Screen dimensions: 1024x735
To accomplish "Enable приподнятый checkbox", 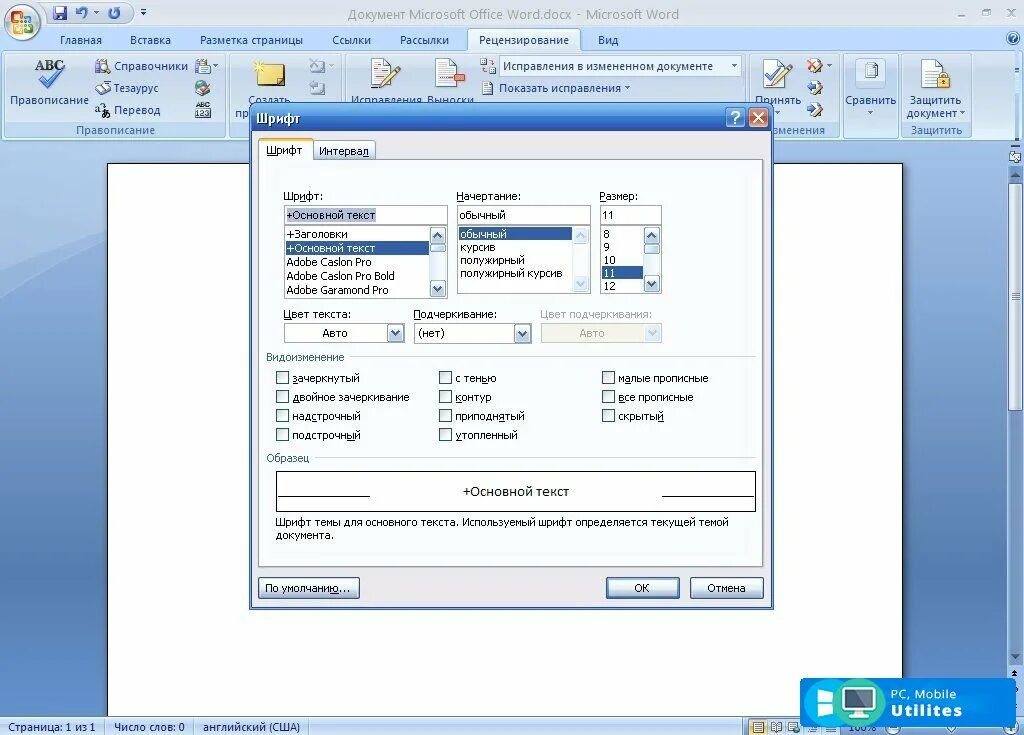I will pos(445,416).
